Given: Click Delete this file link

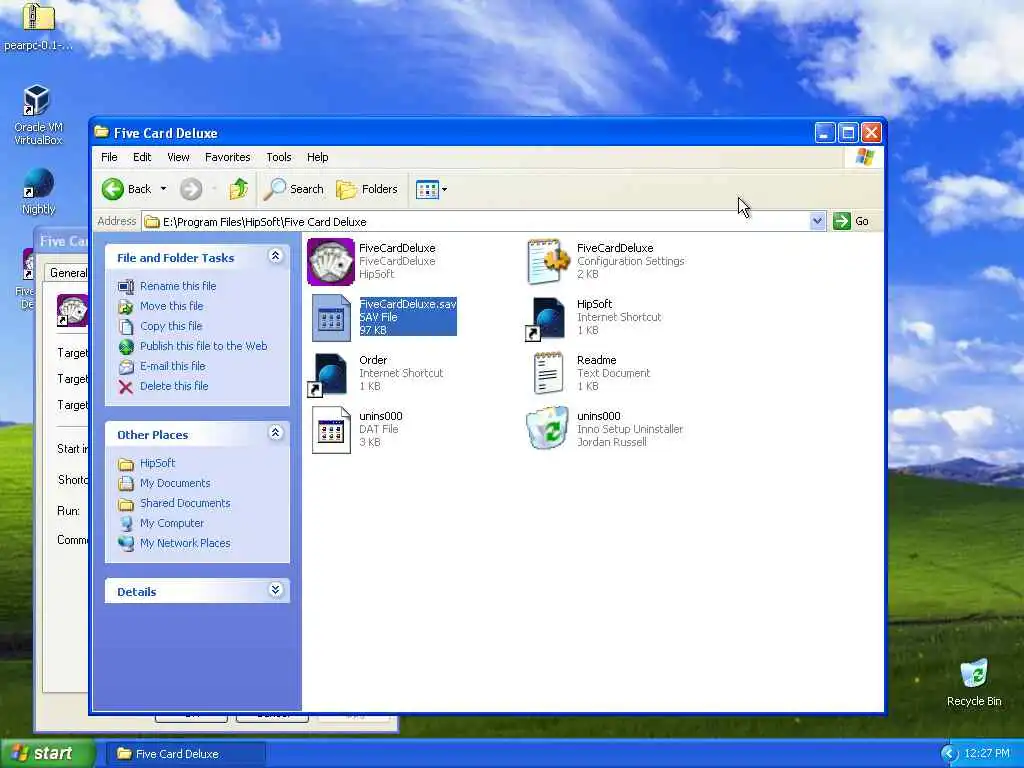Looking at the screenshot, I should [x=174, y=386].
